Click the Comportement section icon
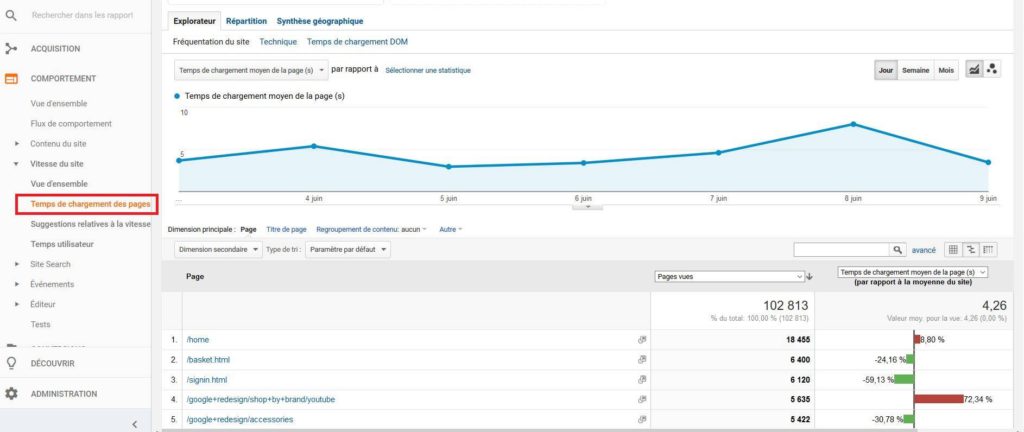Image resolution: width=1024 pixels, height=432 pixels. tap(11, 78)
